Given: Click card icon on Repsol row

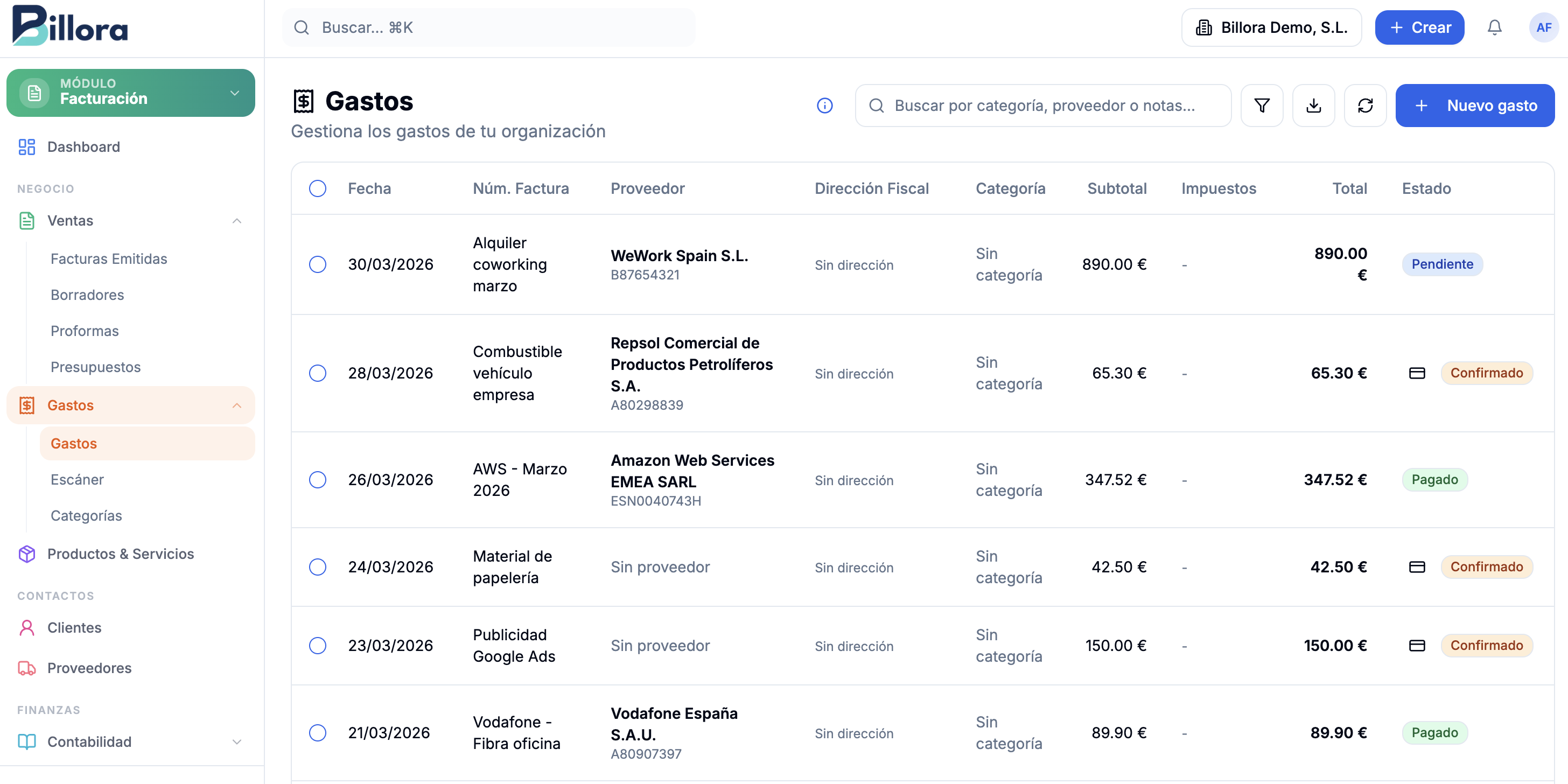Looking at the screenshot, I should coord(1417,373).
